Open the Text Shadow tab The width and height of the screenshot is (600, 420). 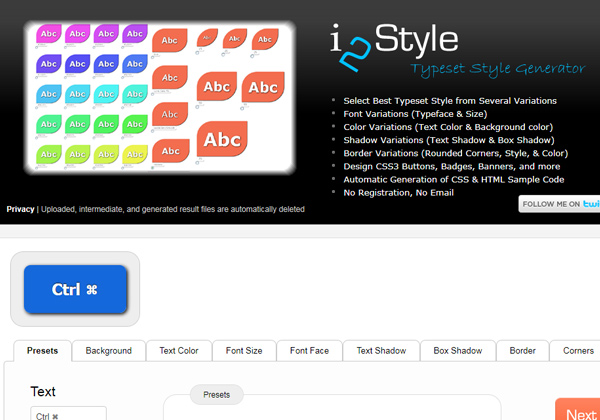(382, 351)
